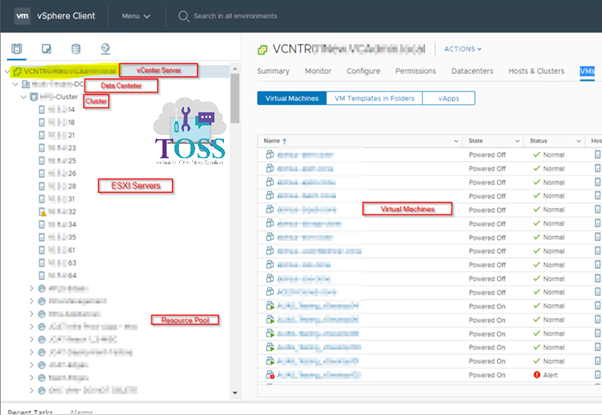Select warning host icon ending in 32
602x415 pixels.
tap(42, 212)
